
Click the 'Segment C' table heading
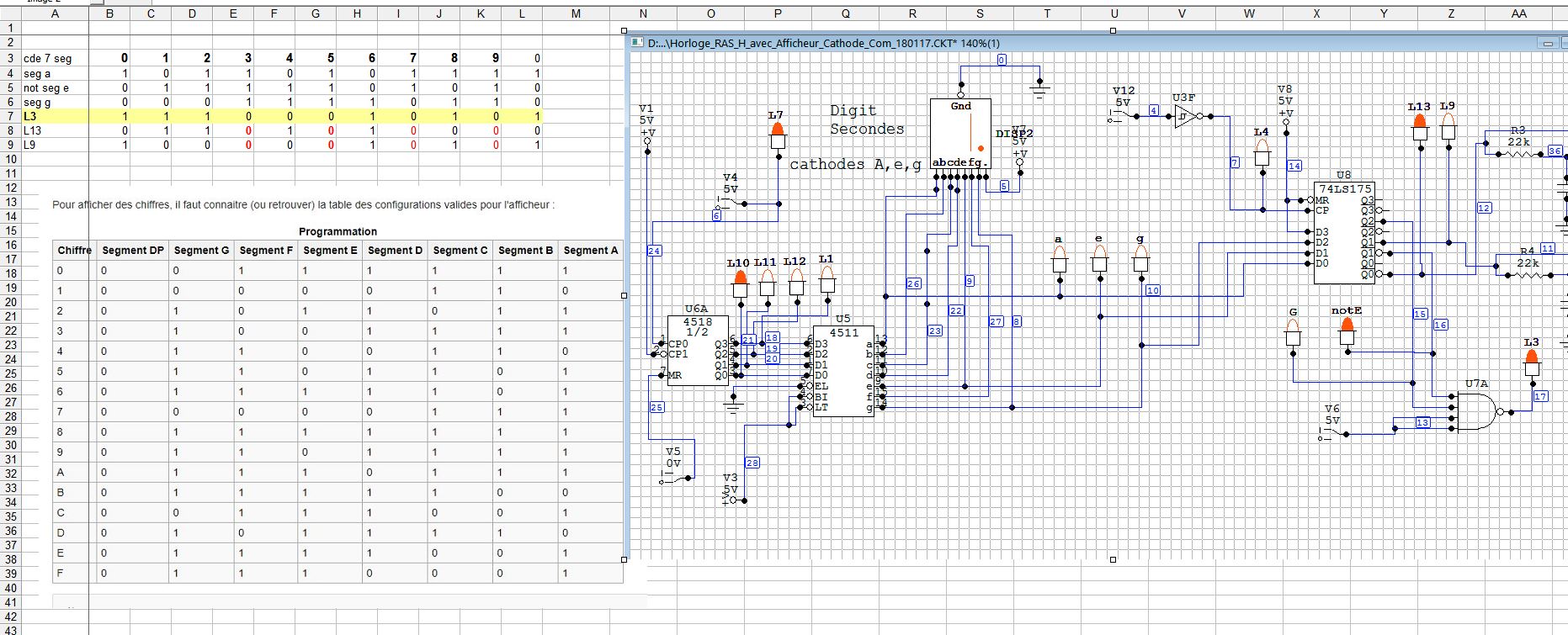[x=460, y=251]
